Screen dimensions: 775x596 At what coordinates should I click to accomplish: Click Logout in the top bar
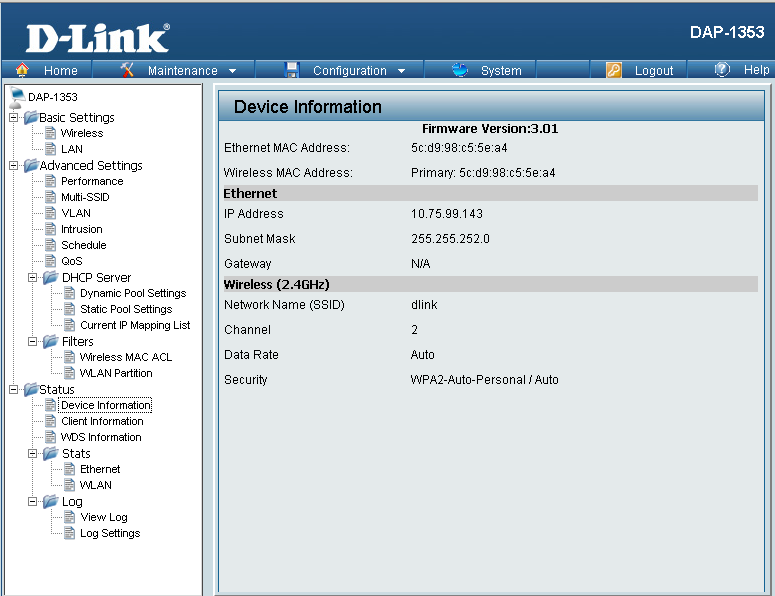click(654, 71)
